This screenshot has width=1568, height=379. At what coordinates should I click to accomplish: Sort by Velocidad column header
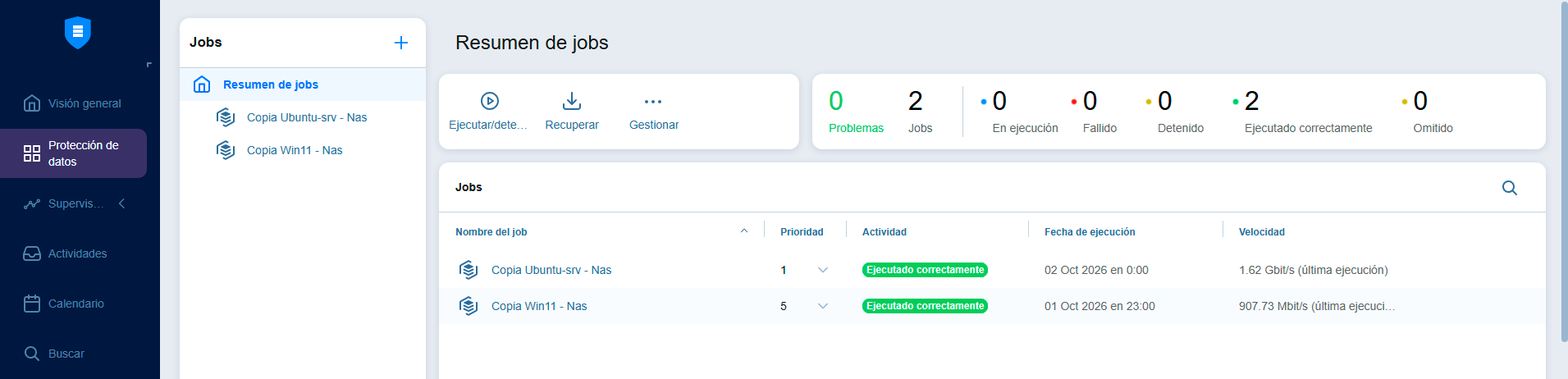[x=1262, y=232]
